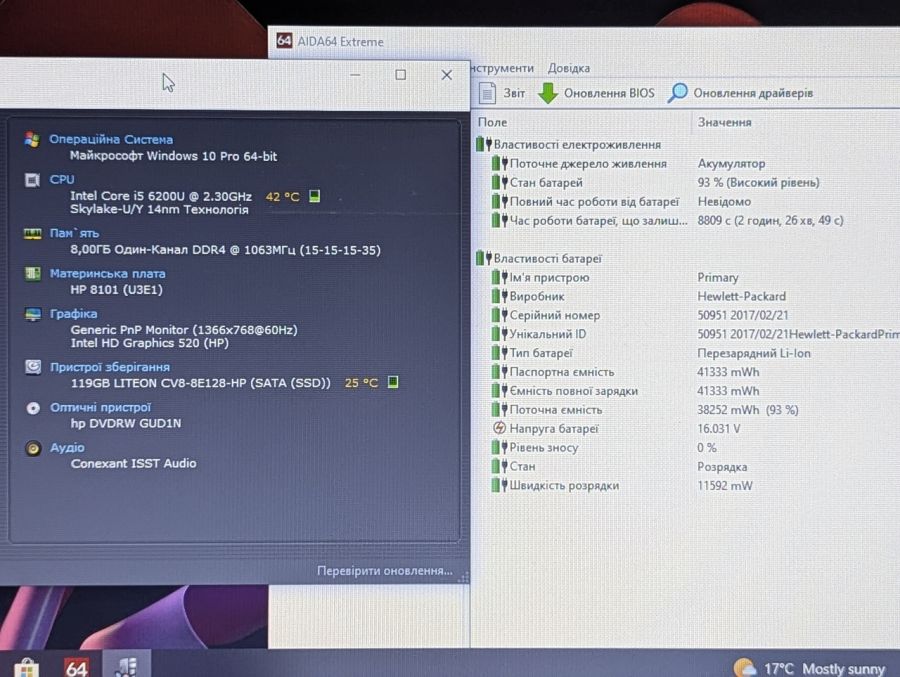Click the Графіка monitor icon
Viewport: 900px width, 677px height.
click(33, 314)
